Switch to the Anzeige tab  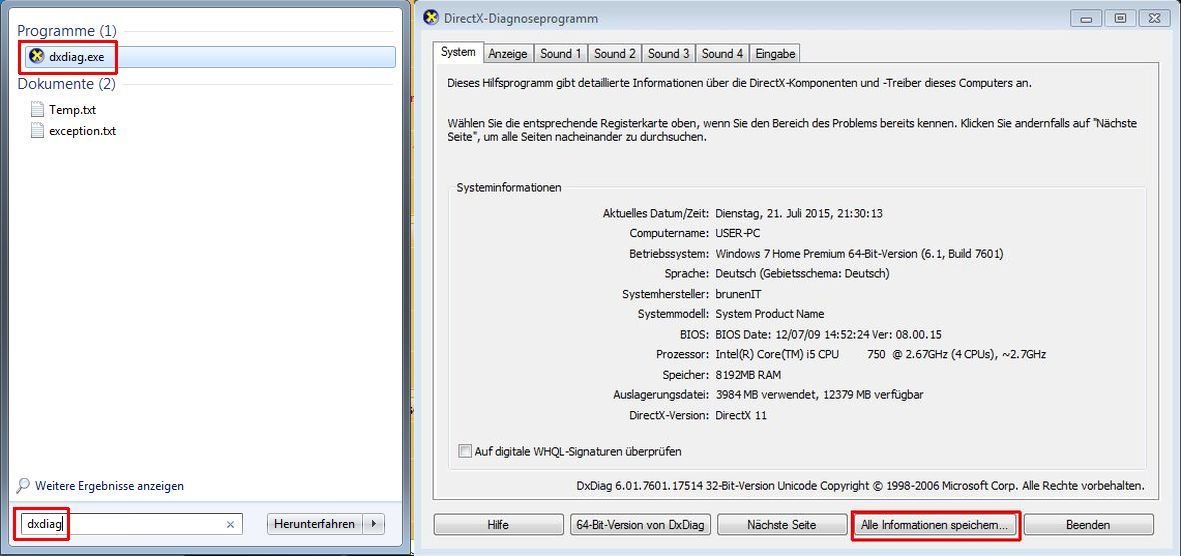click(508, 53)
